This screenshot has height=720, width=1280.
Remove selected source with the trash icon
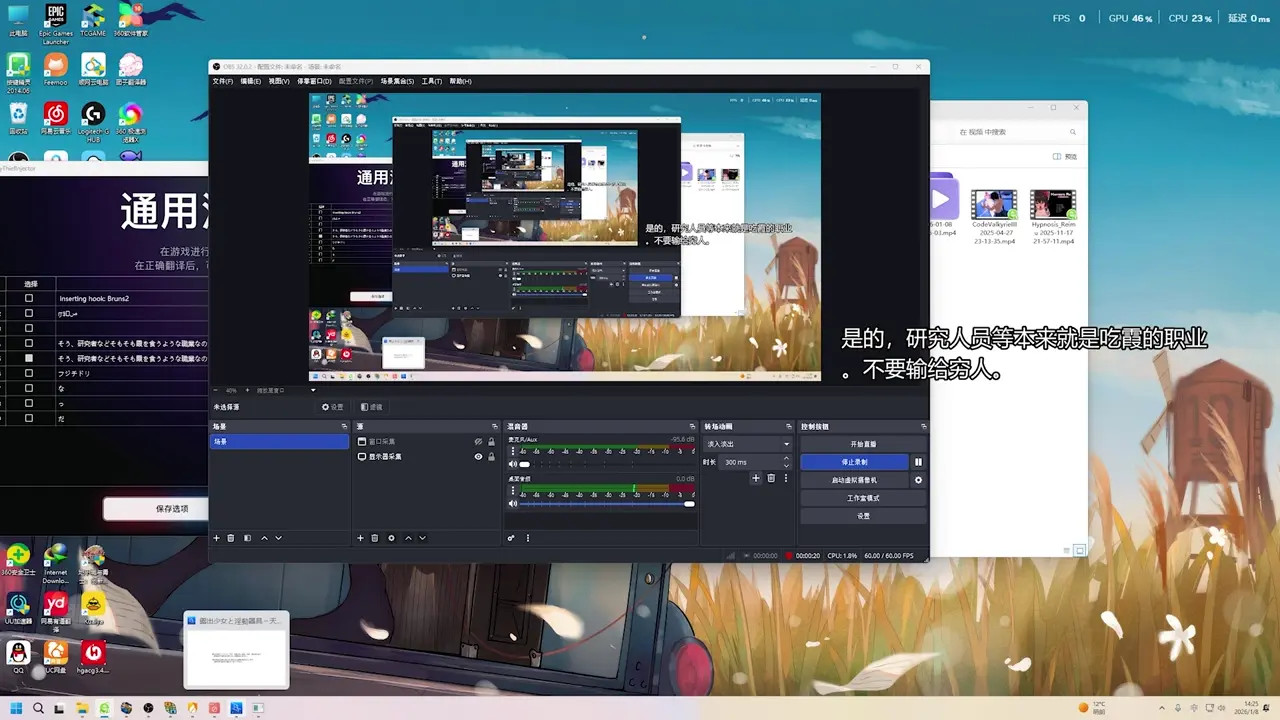coord(375,538)
